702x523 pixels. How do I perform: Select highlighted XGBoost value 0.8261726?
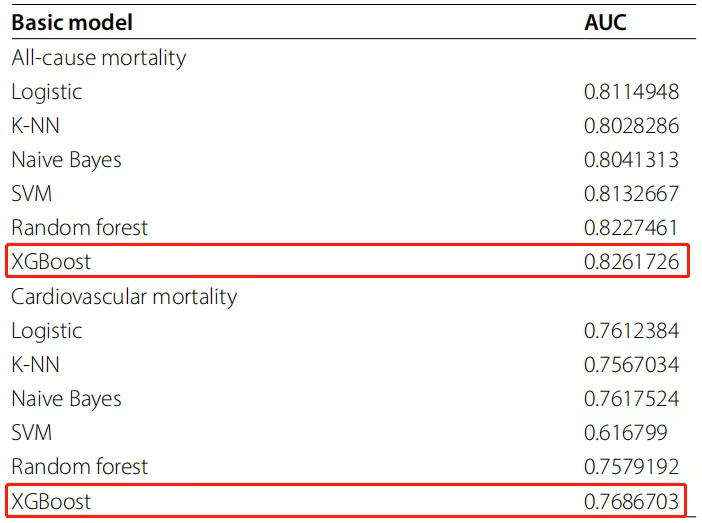tap(632, 262)
